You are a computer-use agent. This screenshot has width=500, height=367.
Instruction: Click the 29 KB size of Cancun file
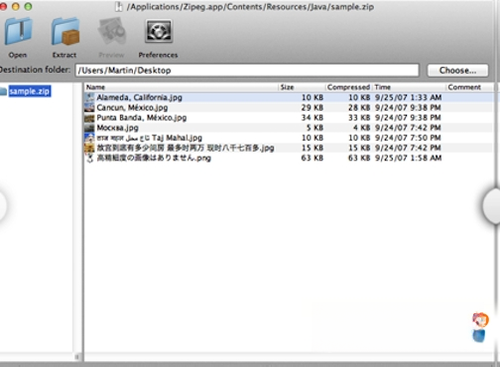[x=312, y=107]
